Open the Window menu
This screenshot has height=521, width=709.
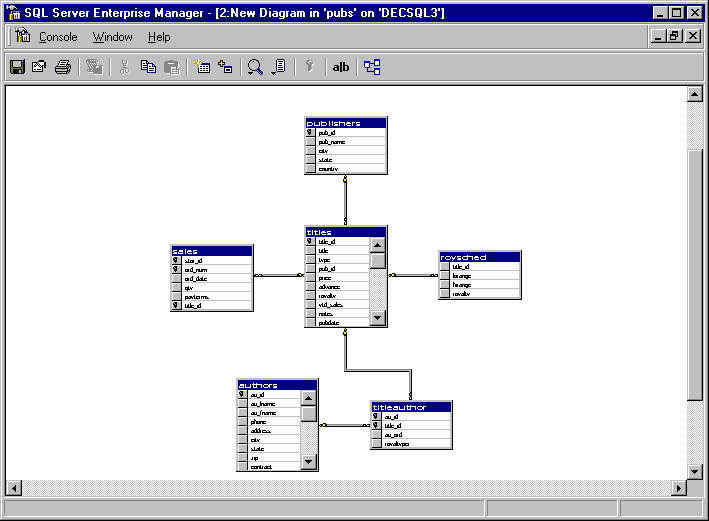113,37
